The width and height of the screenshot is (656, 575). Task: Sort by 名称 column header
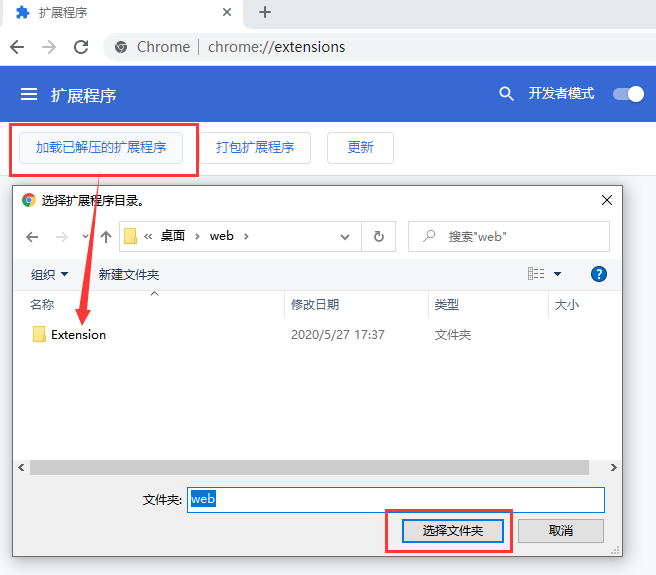[x=42, y=304]
